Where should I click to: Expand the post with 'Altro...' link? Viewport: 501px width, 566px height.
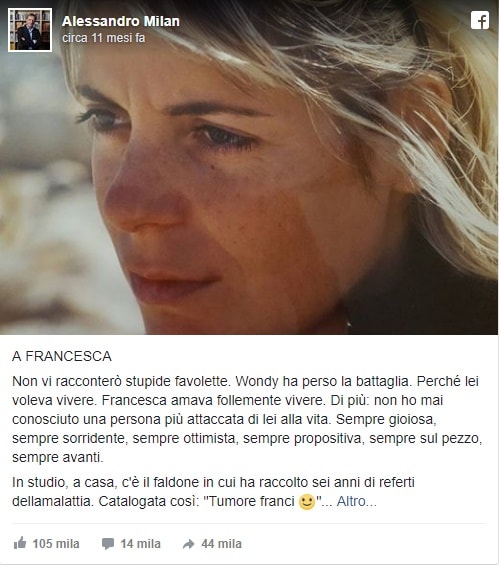pyautogui.click(x=356, y=501)
